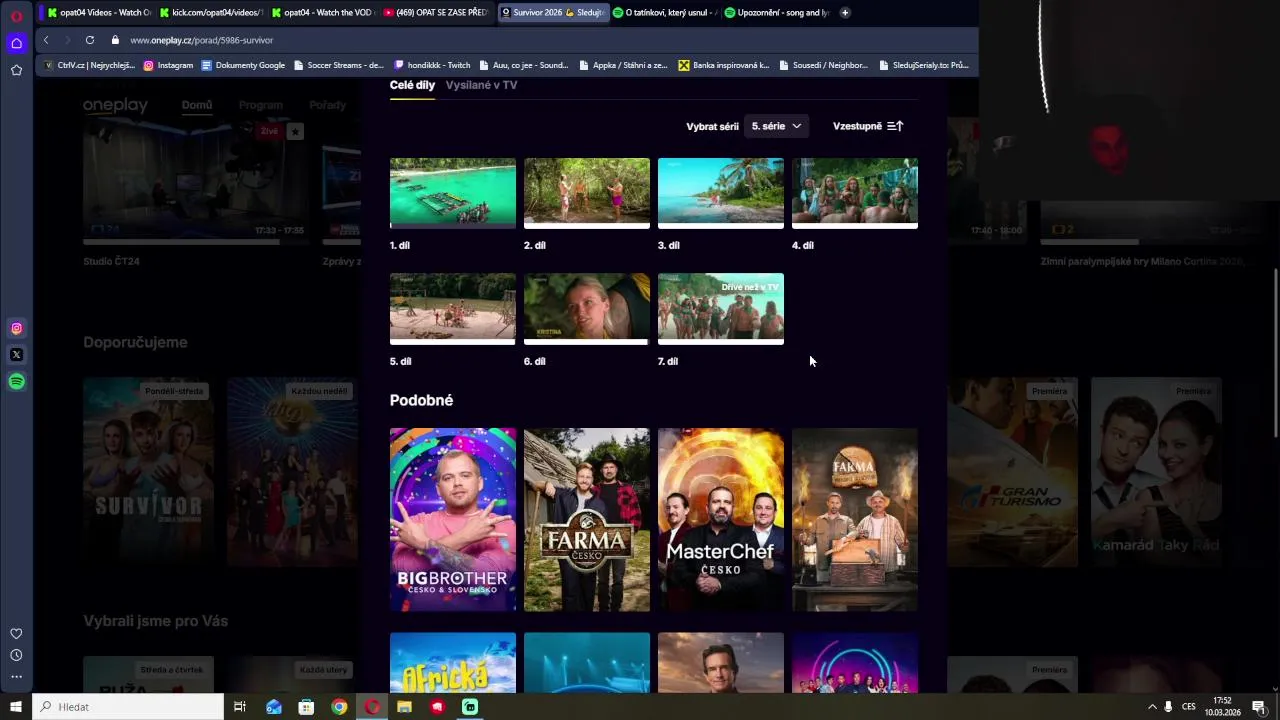The height and width of the screenshot is (720, 1280).
Task: Open red chat app in taskbar
Action: 437,707
